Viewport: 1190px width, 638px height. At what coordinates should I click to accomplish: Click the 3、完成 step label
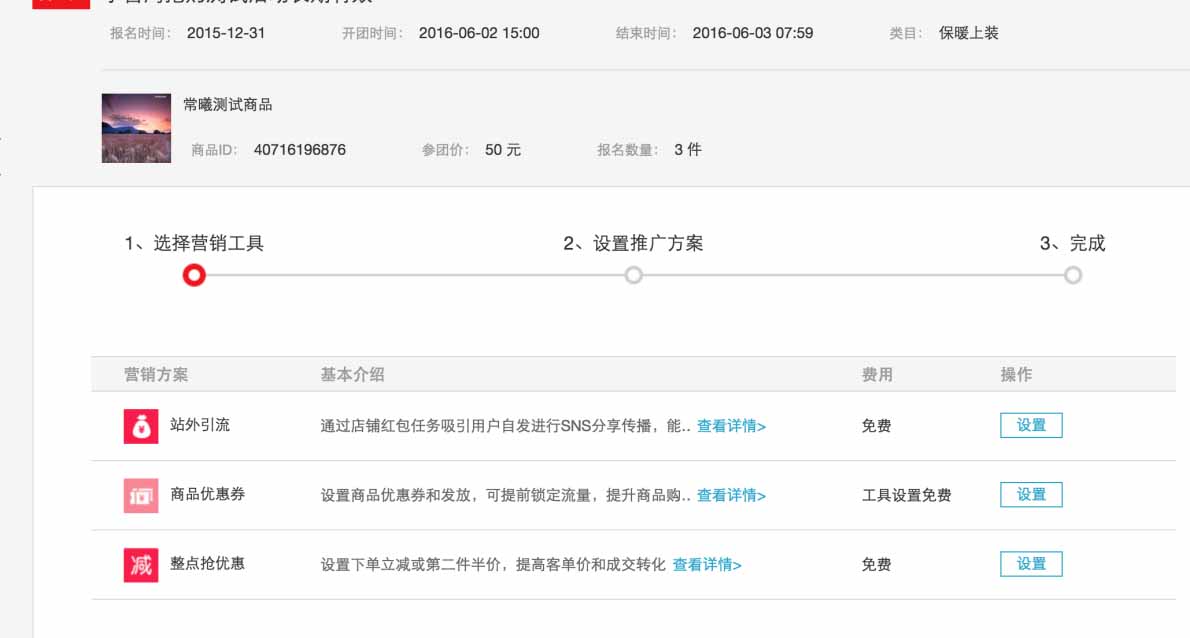coord(1072,244)
